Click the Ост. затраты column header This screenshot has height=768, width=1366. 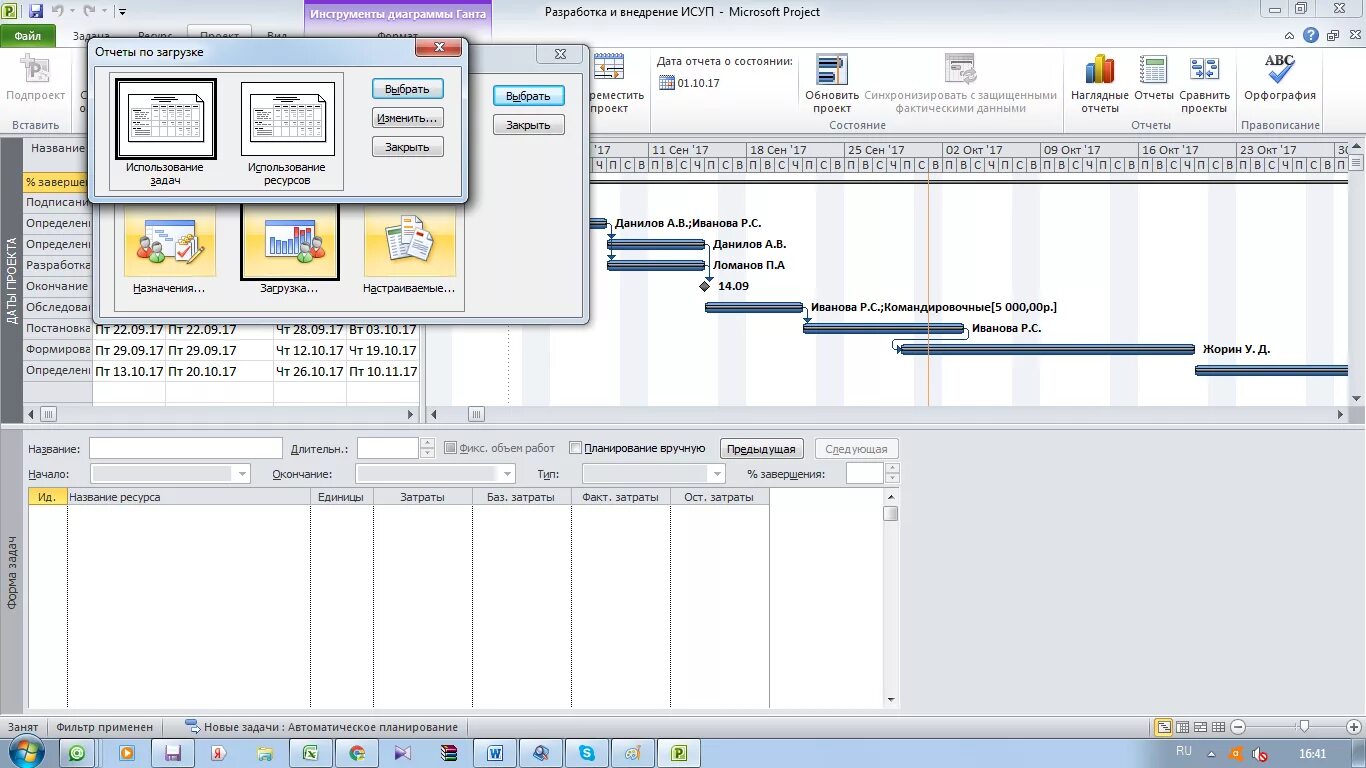pyautogui.click(x=719, y=497)
